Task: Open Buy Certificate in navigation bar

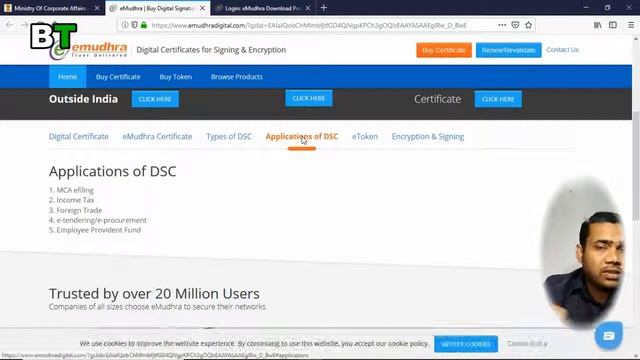Action: pyautogui.click(x=118, y=77)
